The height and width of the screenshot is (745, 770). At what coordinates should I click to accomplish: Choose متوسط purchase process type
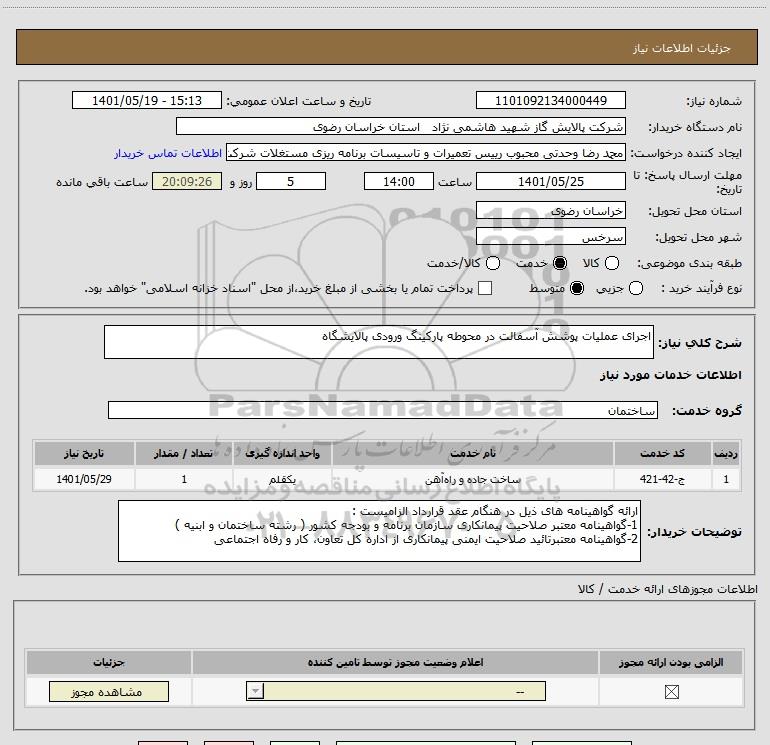(577, 288)
